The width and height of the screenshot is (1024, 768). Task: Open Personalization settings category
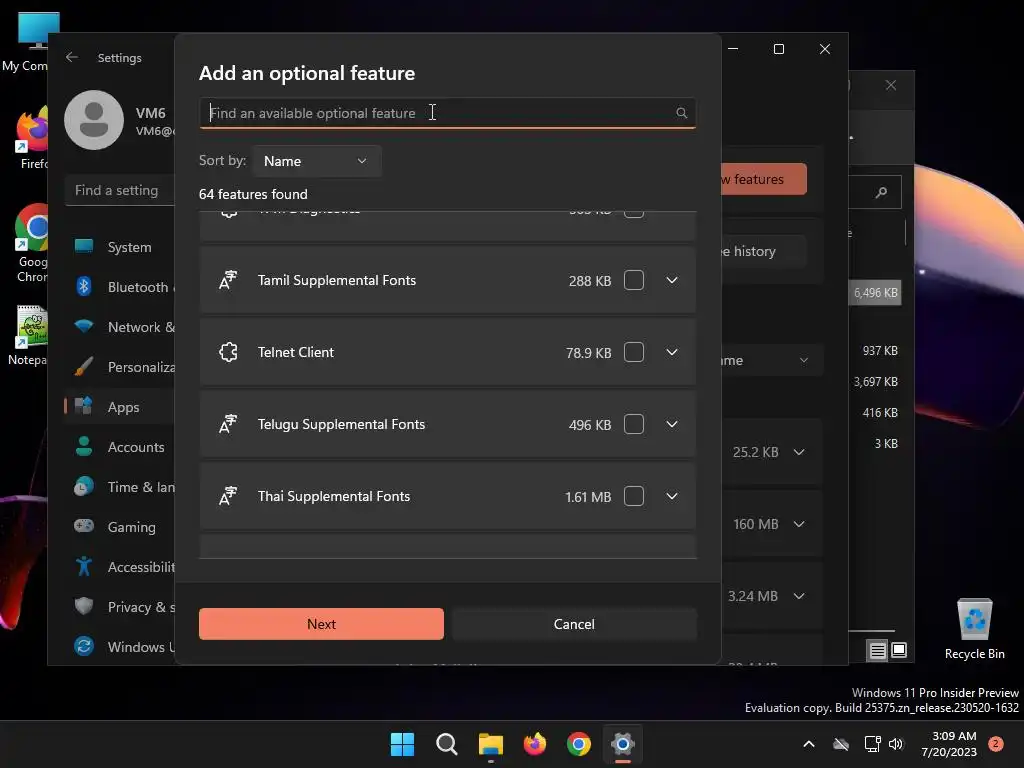121,366
